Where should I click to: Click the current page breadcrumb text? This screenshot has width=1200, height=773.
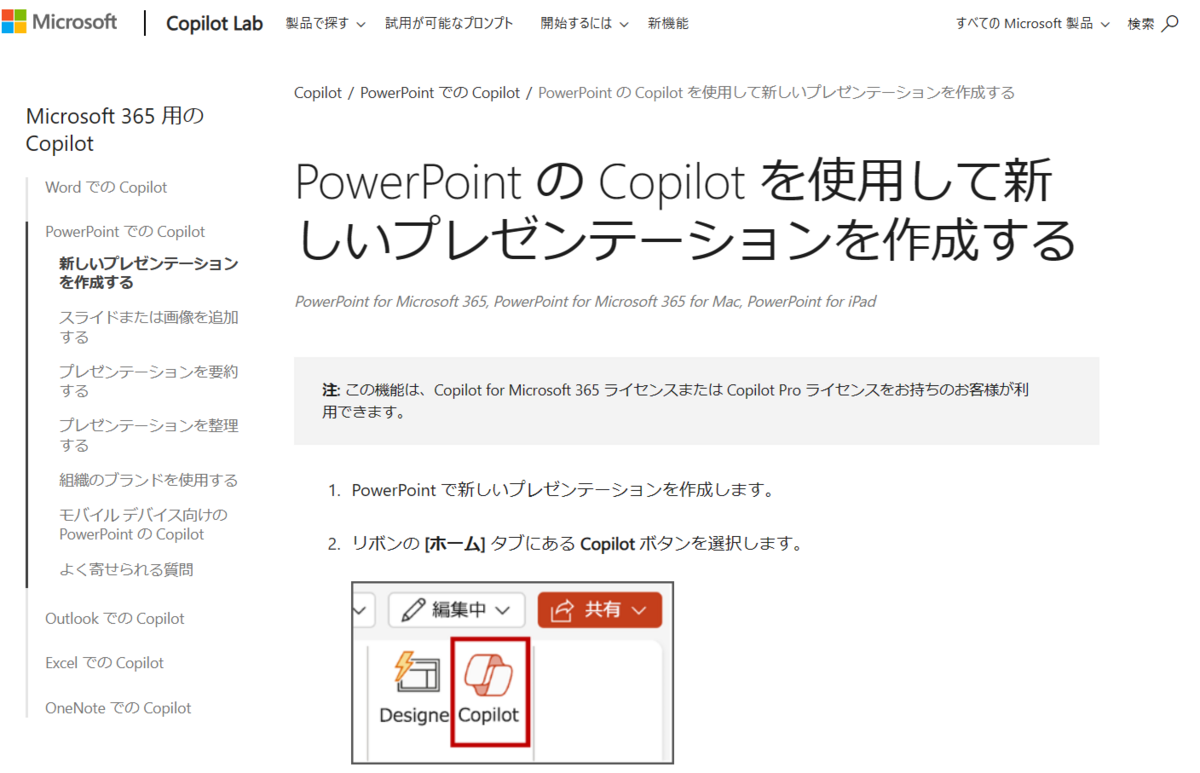tap(776, 93)
